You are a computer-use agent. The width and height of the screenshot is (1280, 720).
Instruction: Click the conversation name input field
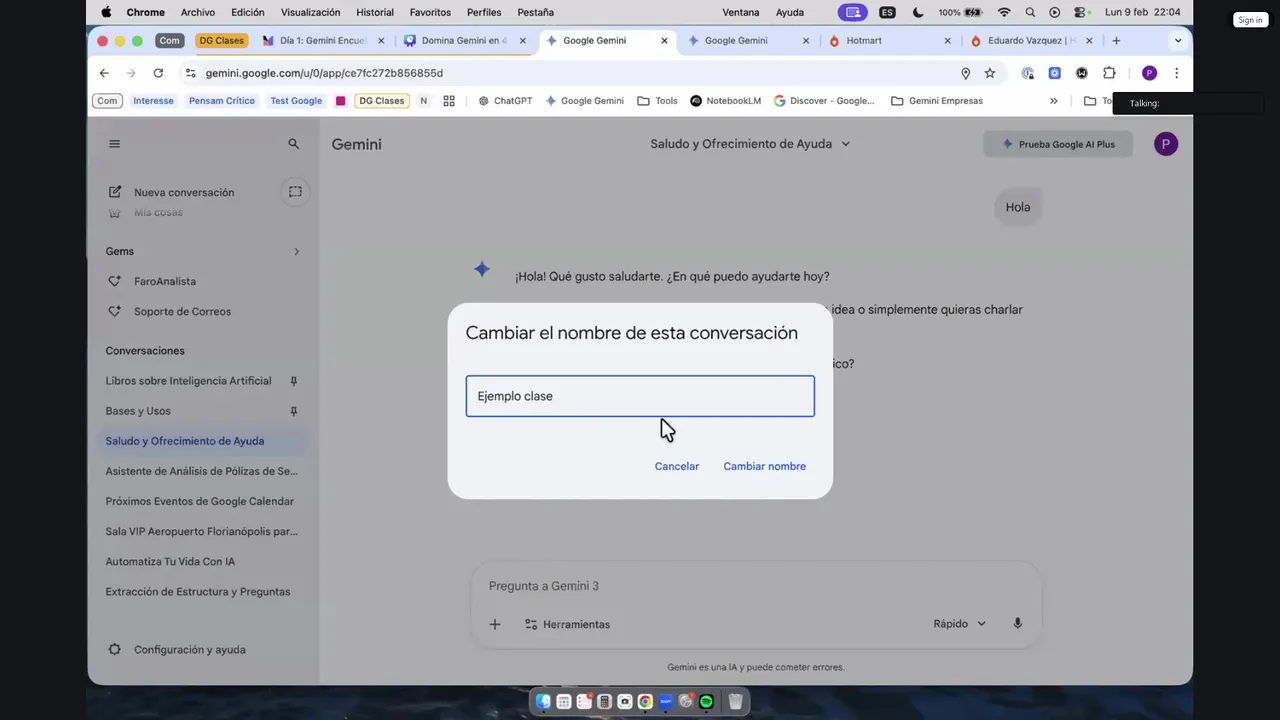tap(640, 396)
